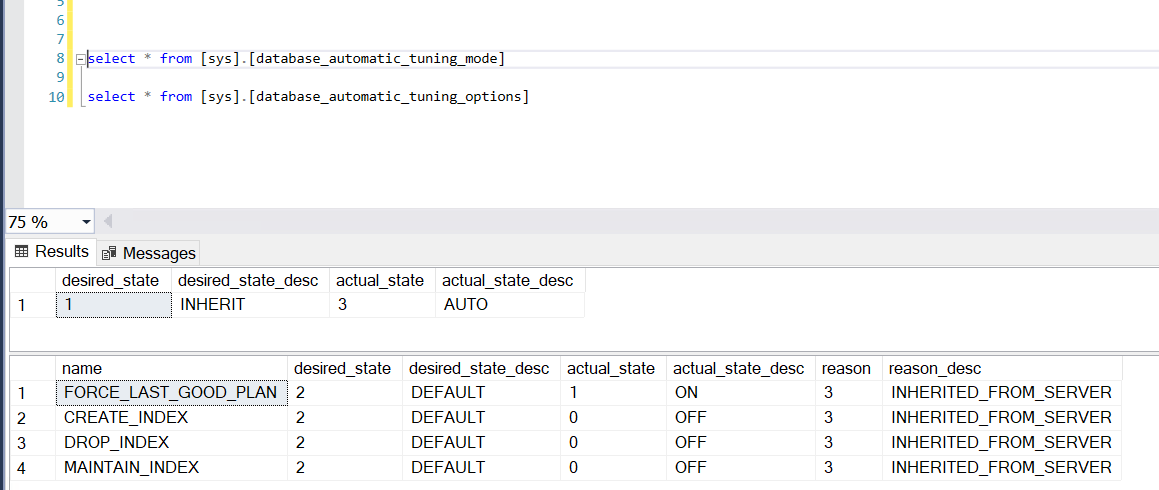The image size is (1159, 490).
Task: Open the 75 % zoom dropdown
Action: click(x=87, y=222)
